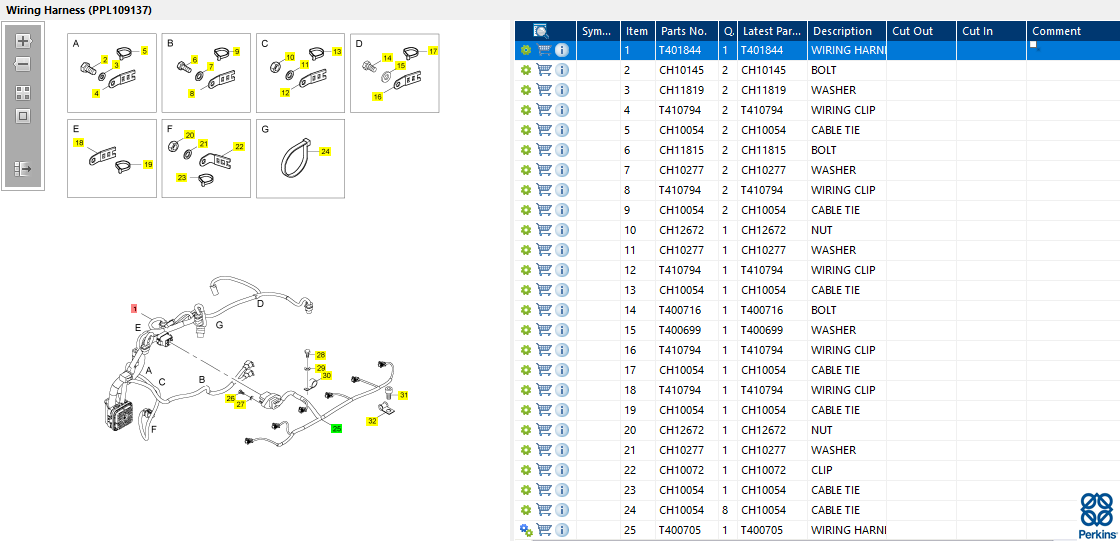
Task: Sort by the Description column header
Action: point(842,31)
